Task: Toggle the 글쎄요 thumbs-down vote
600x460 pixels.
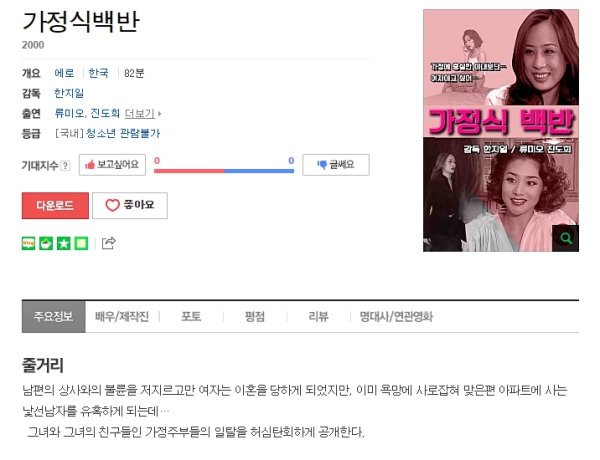Action: coord(336,165)
